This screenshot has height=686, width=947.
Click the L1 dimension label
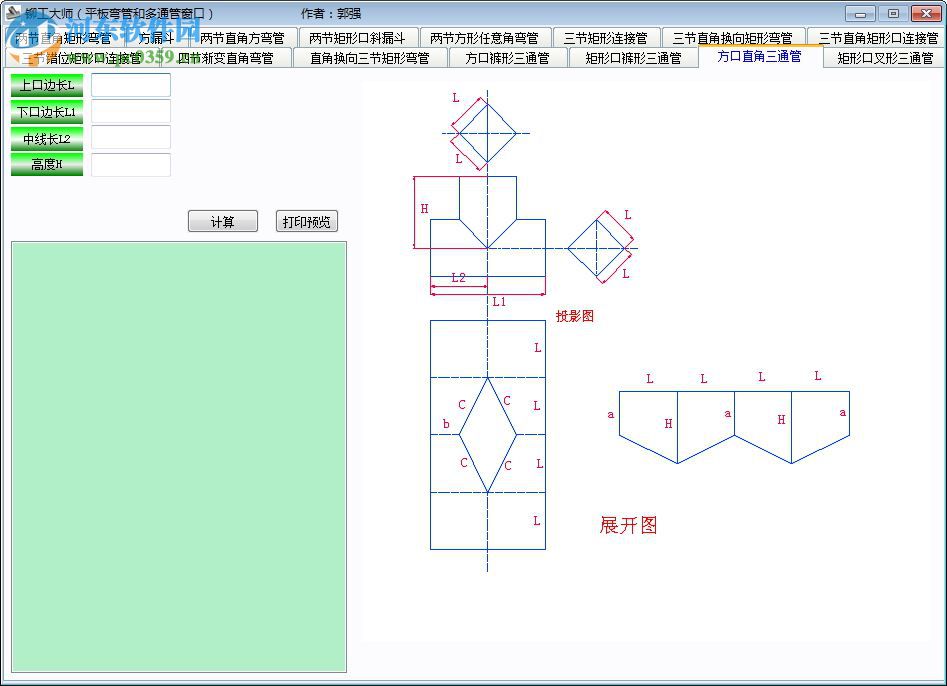pyautogui.click(x=499, y=301)
